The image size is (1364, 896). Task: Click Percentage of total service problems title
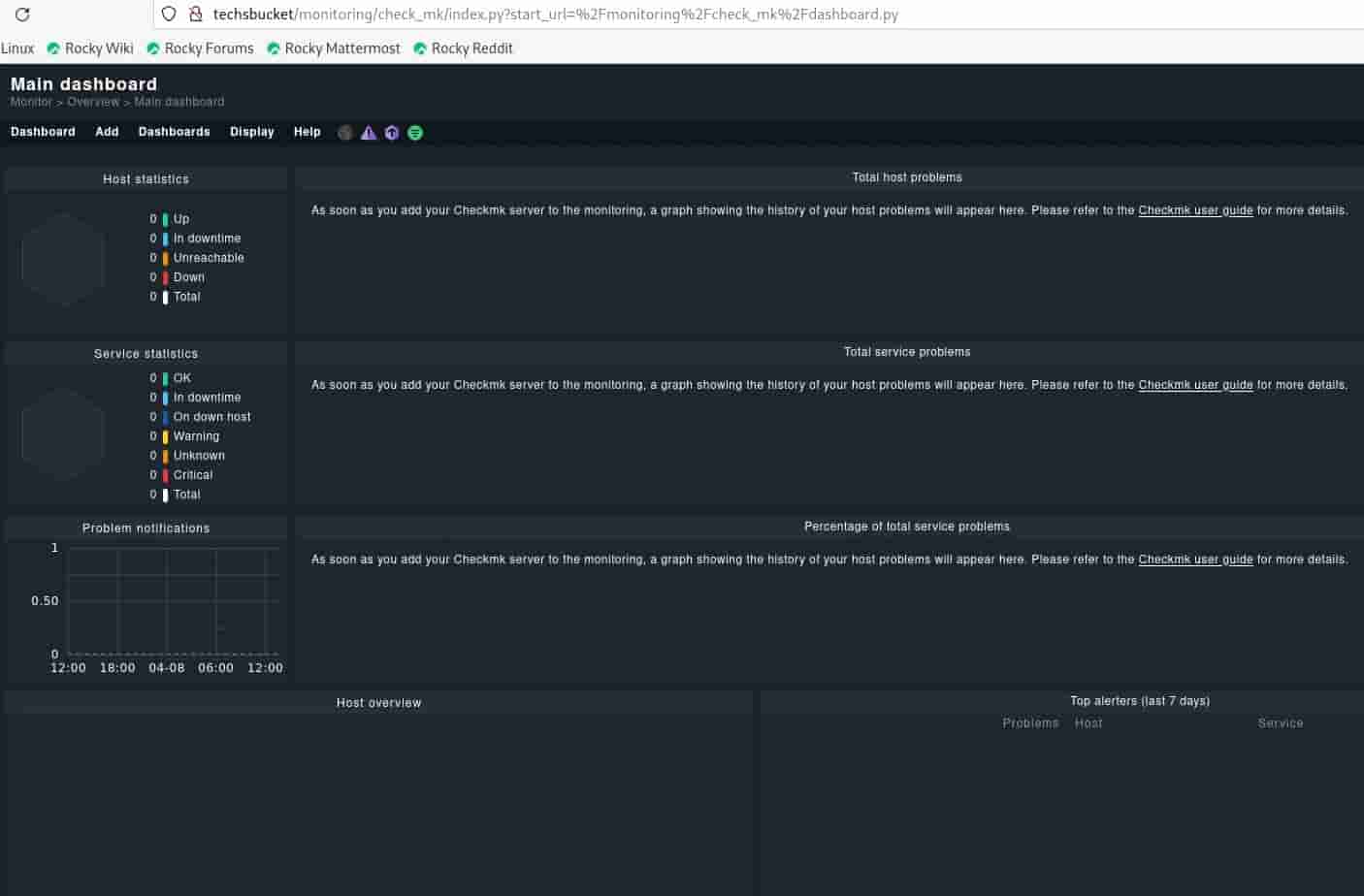coord(907,527)
